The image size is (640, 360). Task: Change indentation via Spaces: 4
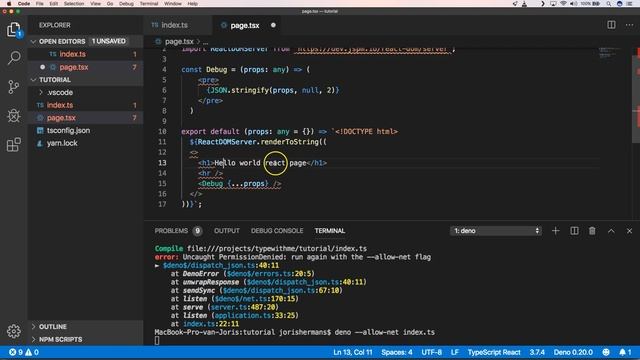click(x=397, y=352)
